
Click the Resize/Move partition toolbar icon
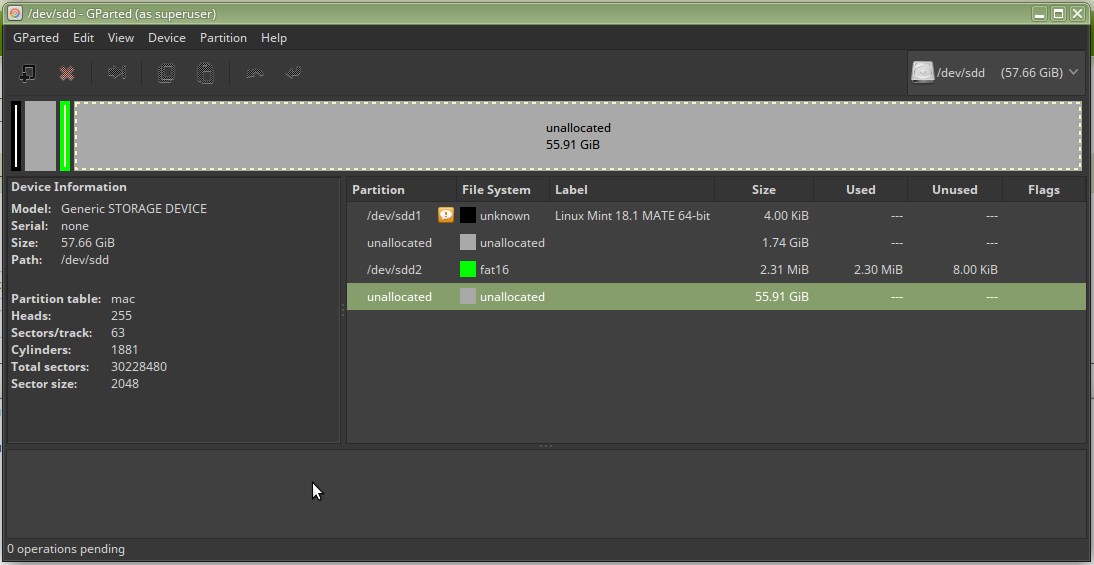click(x=117, y=73)
